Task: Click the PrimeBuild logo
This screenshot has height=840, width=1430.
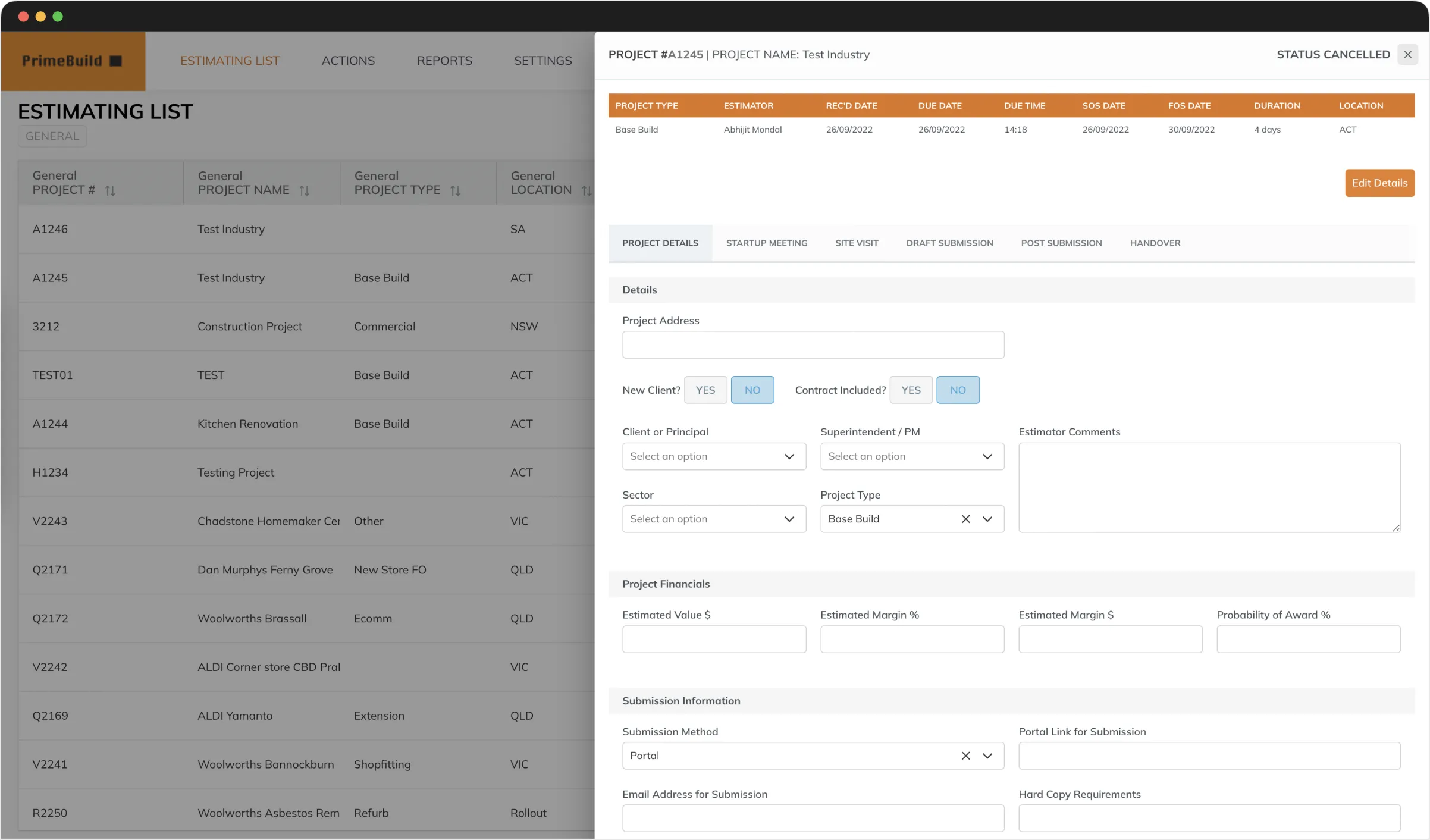Action: pyautogui.click(x=73, y=61)
